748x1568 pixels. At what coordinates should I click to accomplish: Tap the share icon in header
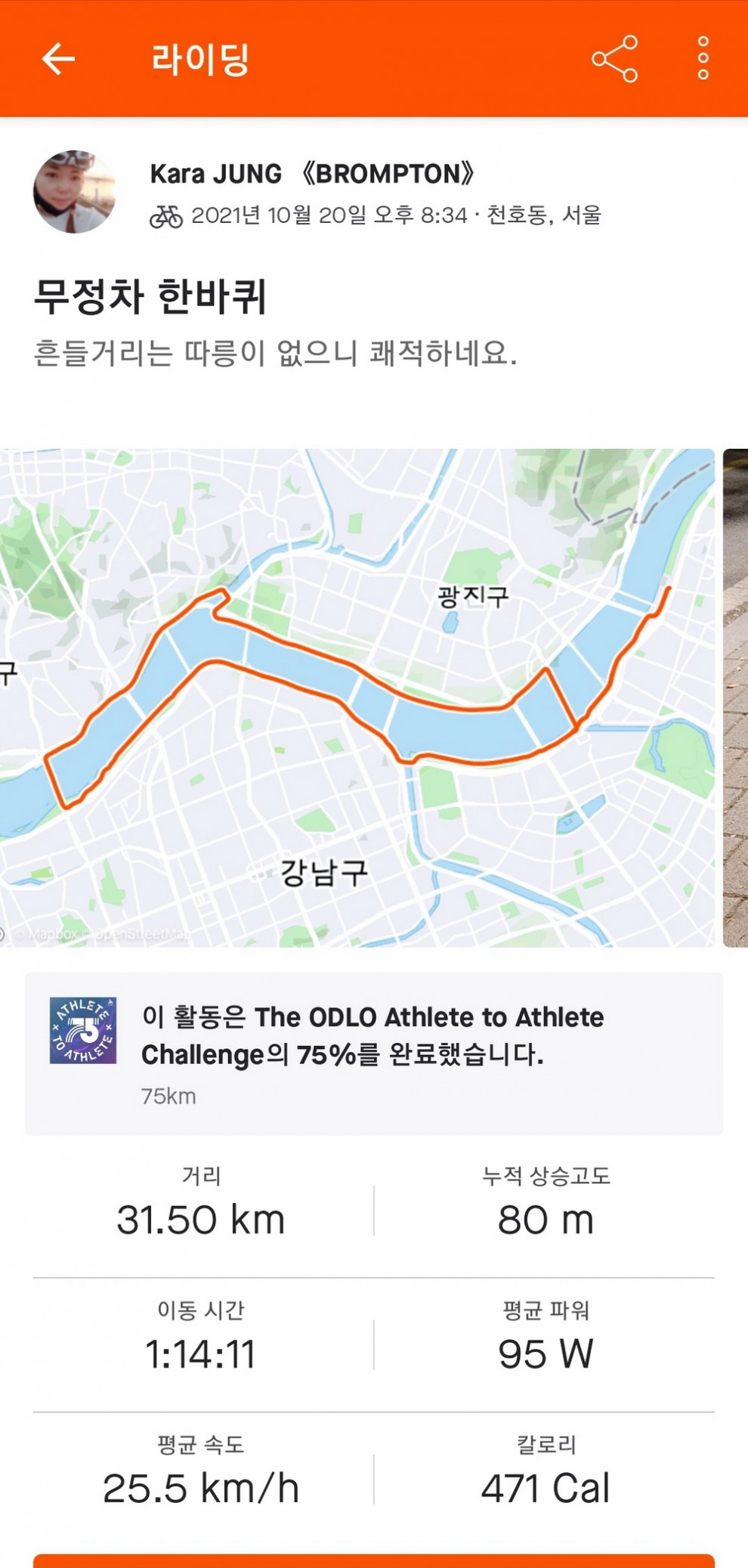[x=614, y=58]
